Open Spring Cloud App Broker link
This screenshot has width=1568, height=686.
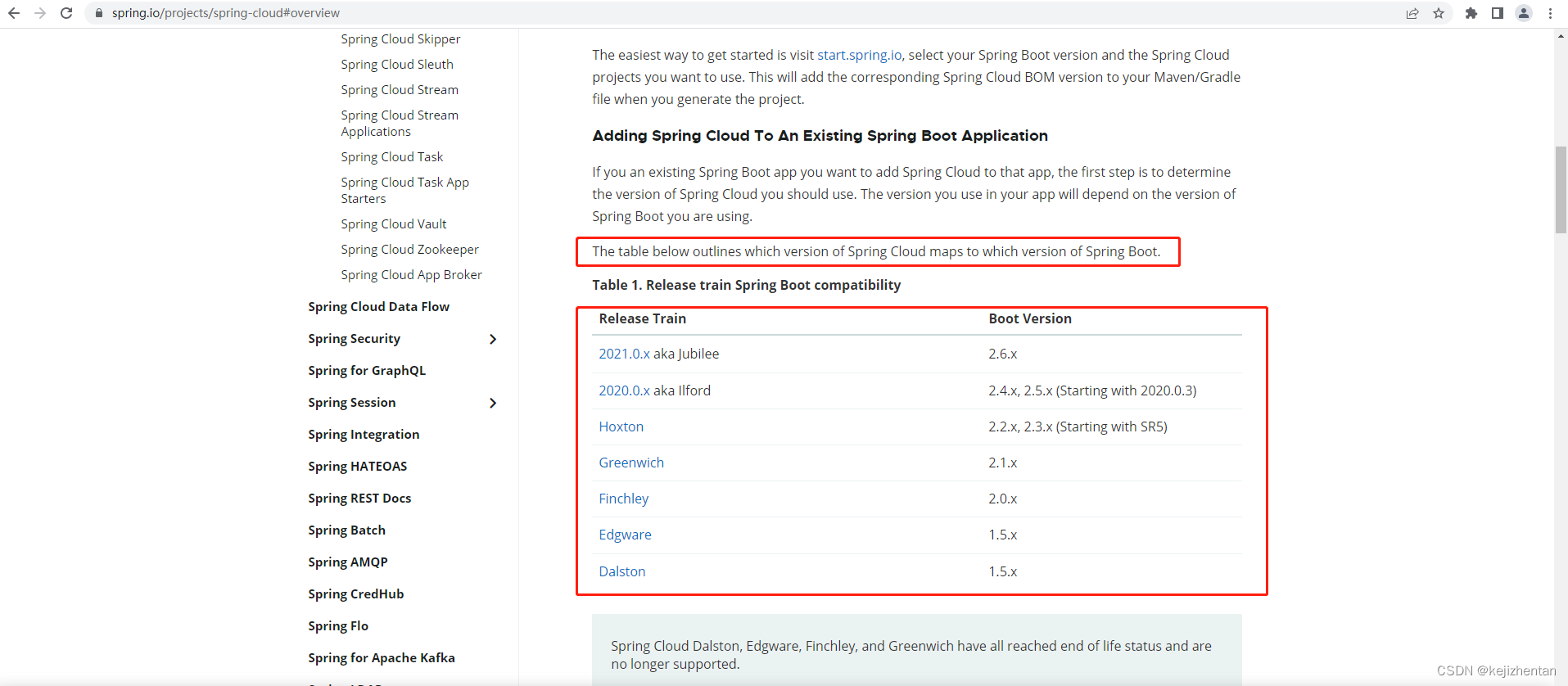[x=412, y=275]
